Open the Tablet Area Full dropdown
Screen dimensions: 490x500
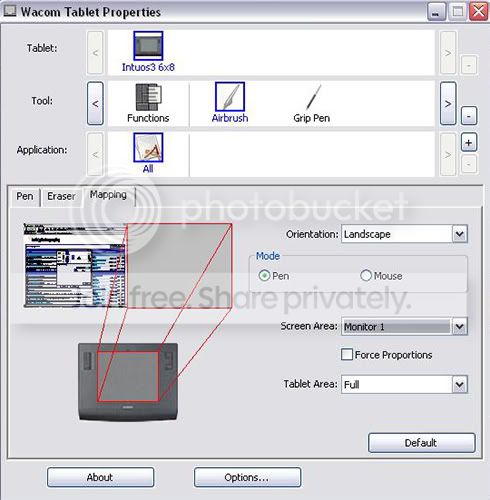tap(404, 385)
